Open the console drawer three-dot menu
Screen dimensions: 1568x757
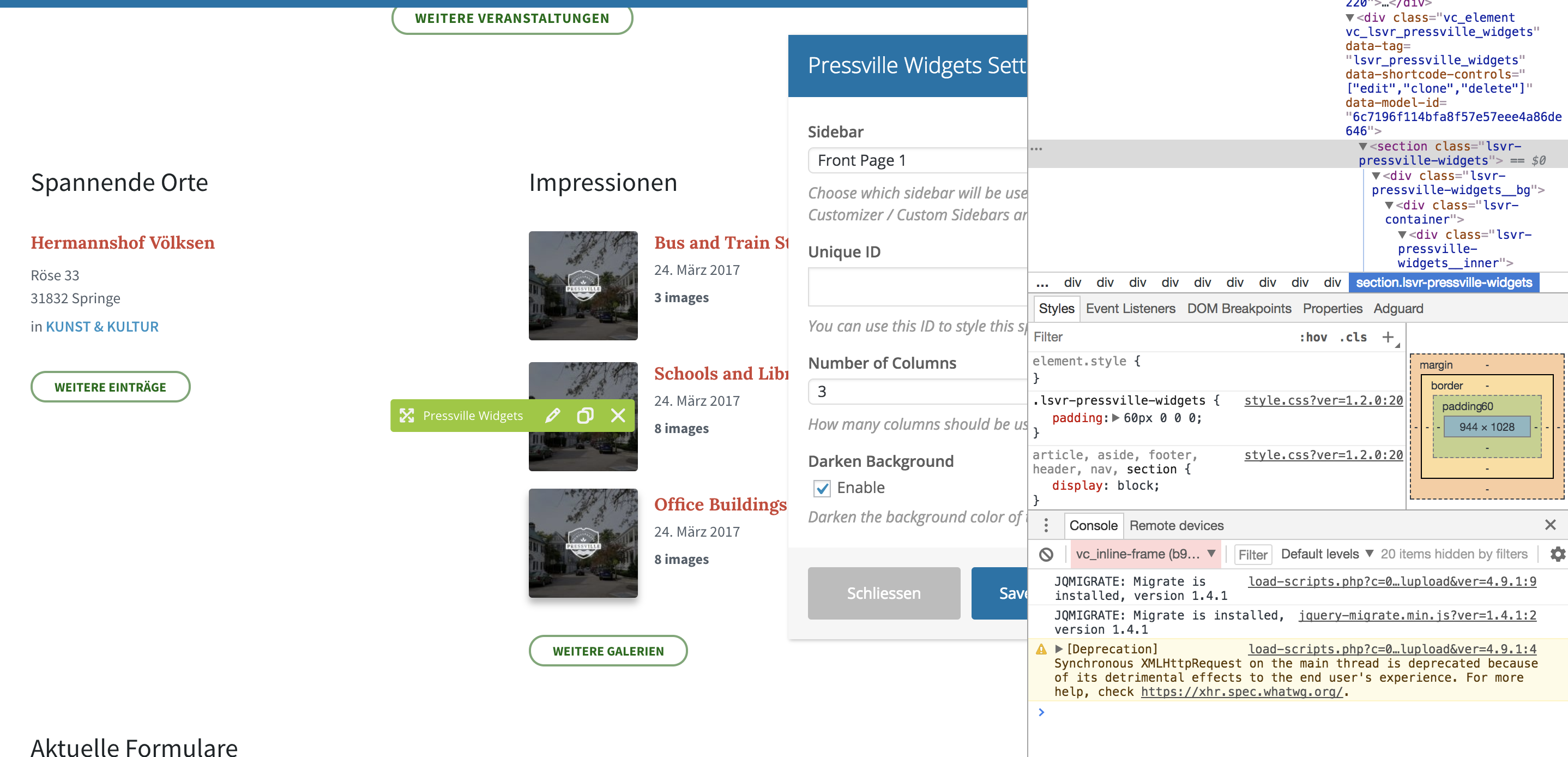coord(1046,525)
